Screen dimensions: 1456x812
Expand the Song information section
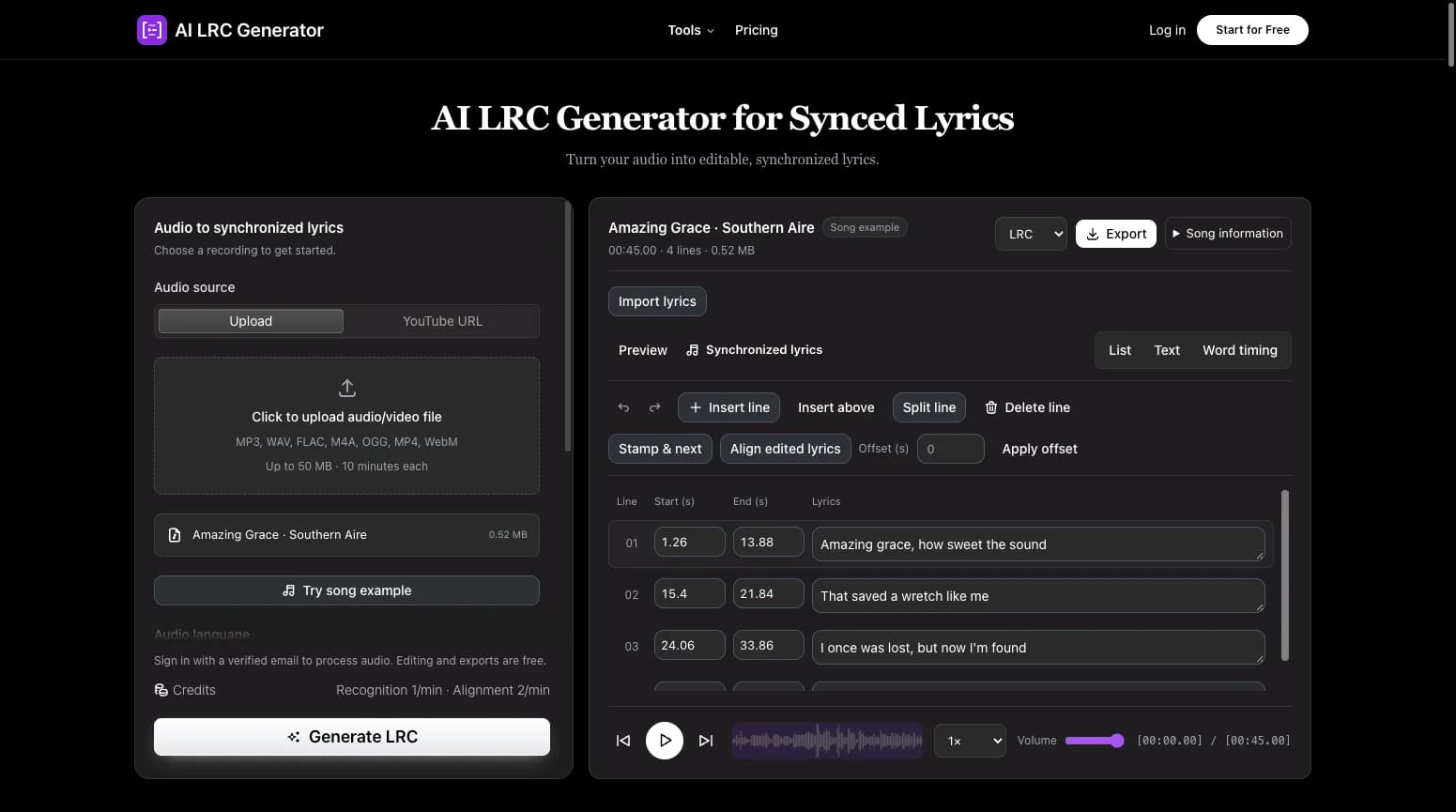(1228, 234)
